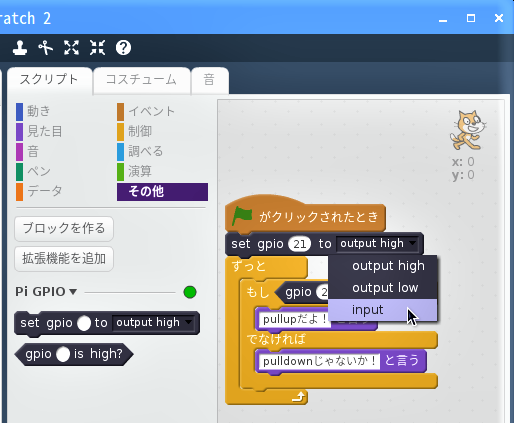Viewport: 514px width, 423px height.
Task: Click the green flag on hat block
Action: [x=242, y=216]
